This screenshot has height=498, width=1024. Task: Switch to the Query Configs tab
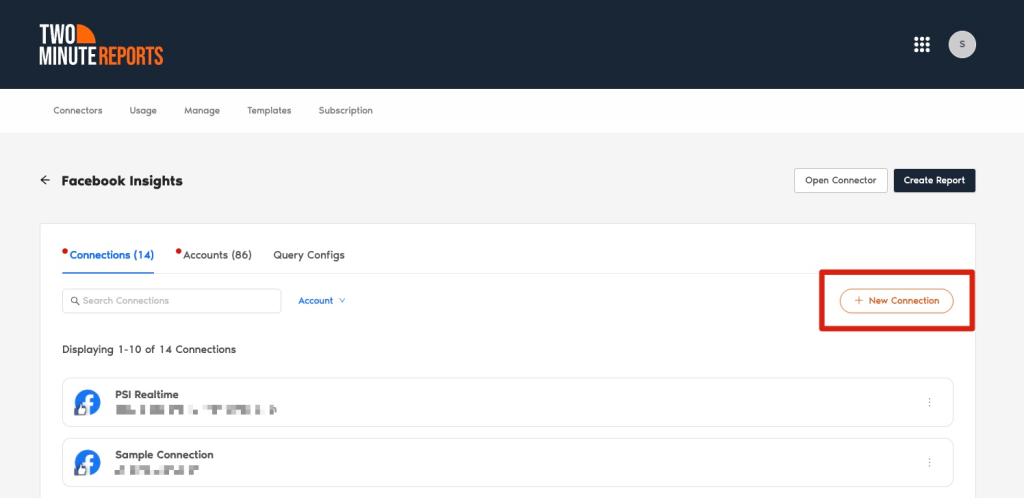point(309,255)
